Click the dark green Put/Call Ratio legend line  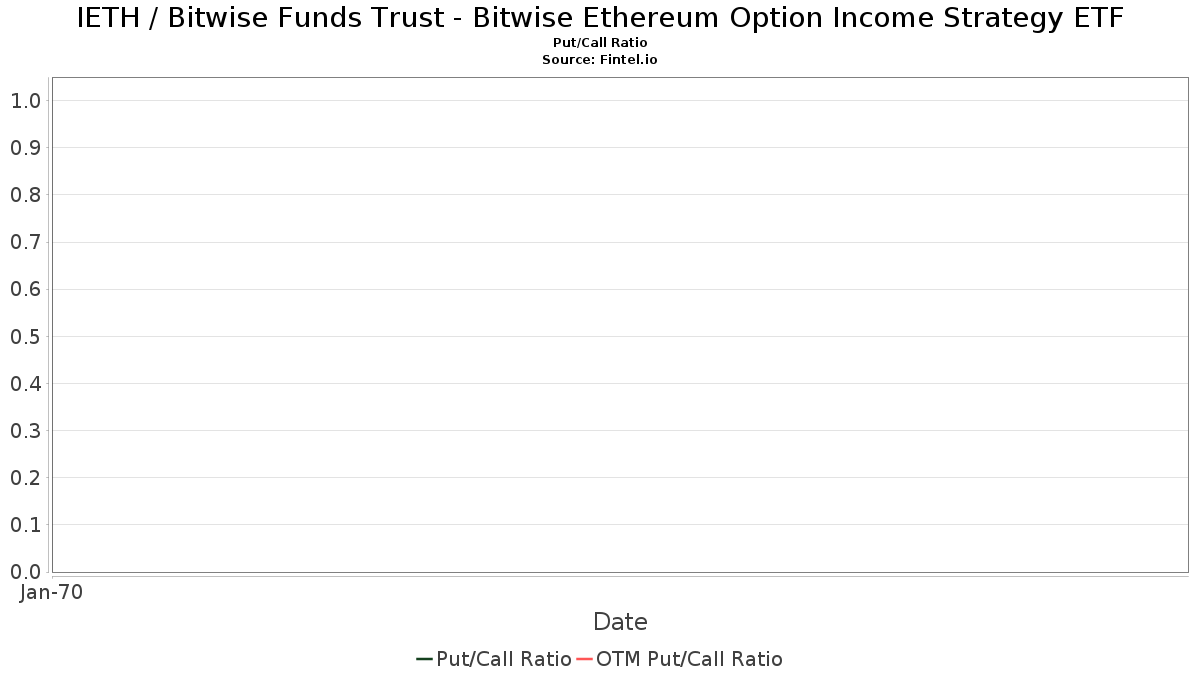[x=424, y=659]
